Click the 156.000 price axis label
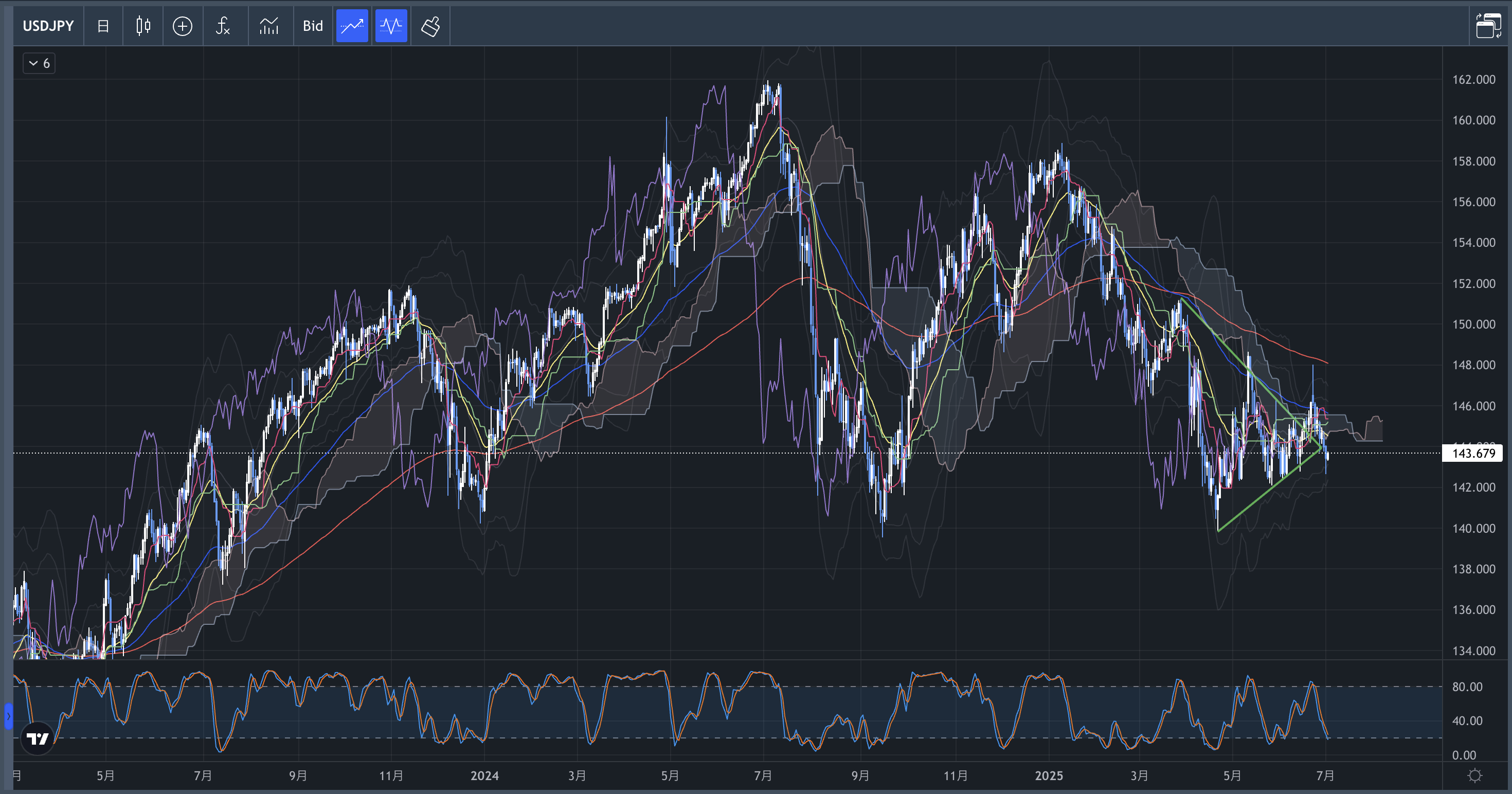Image resolution: width=1512 pixels, height=794 pixels. click(1473, 202)
